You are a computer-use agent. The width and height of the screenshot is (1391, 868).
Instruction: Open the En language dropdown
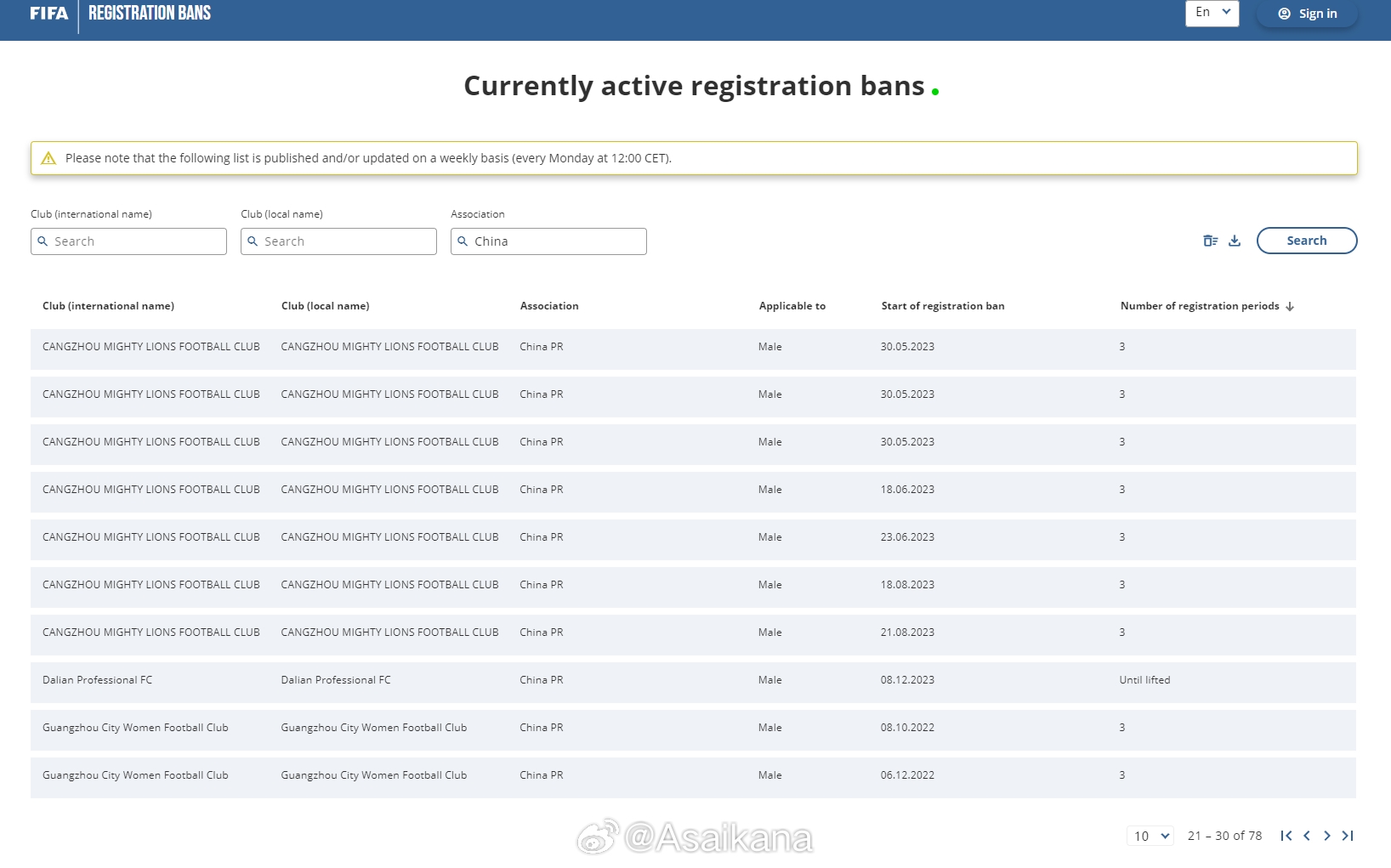pos(1212,13)
